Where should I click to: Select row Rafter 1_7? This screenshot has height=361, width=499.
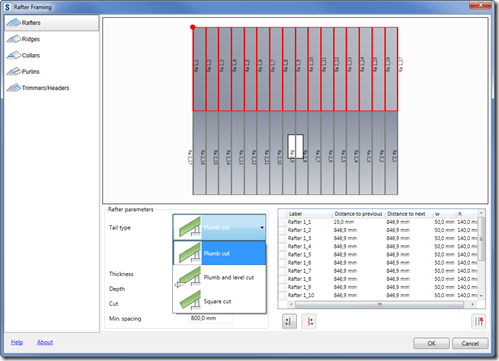point(378,271)
